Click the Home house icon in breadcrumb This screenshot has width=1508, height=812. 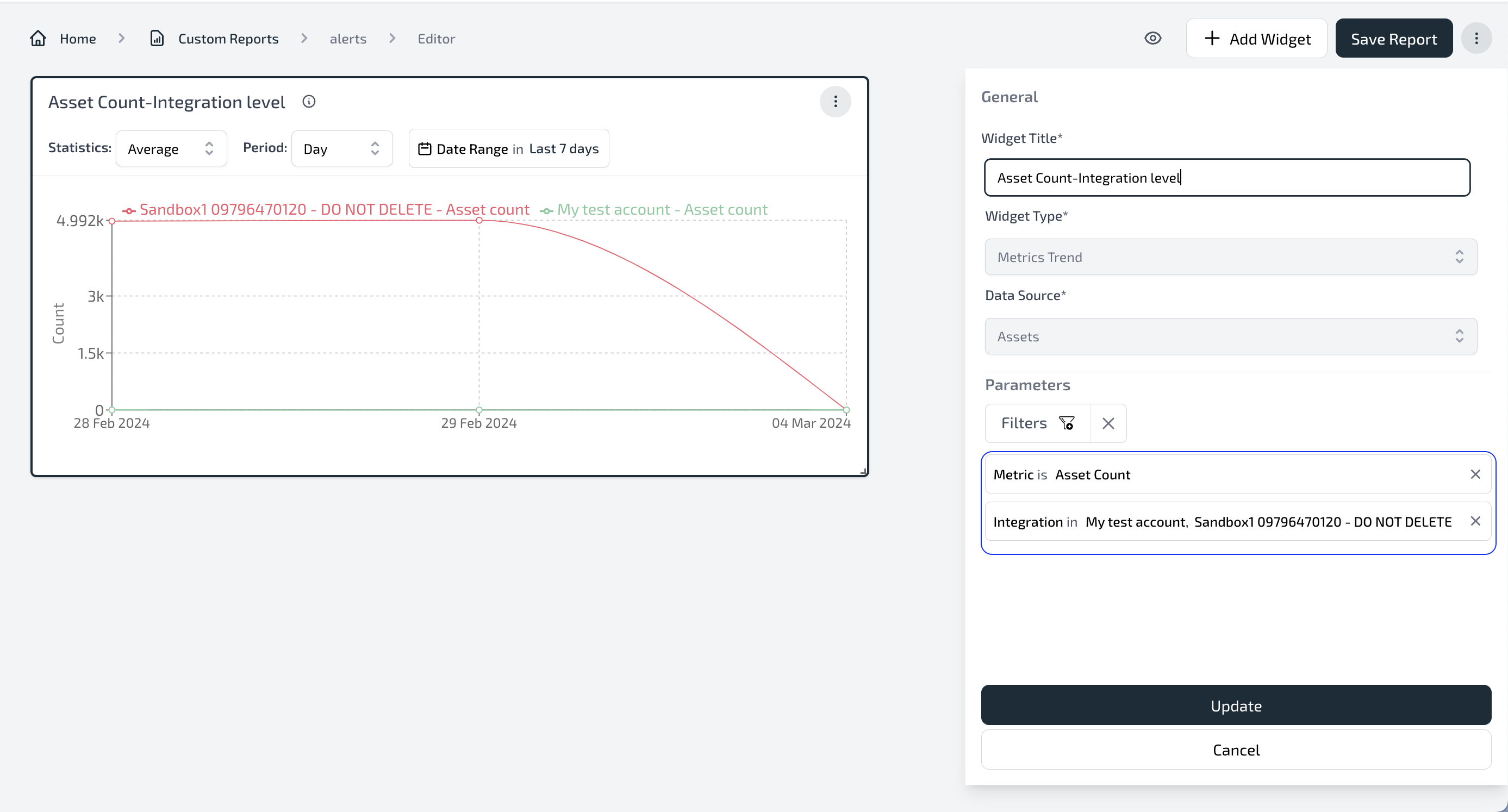click(38, 39)
